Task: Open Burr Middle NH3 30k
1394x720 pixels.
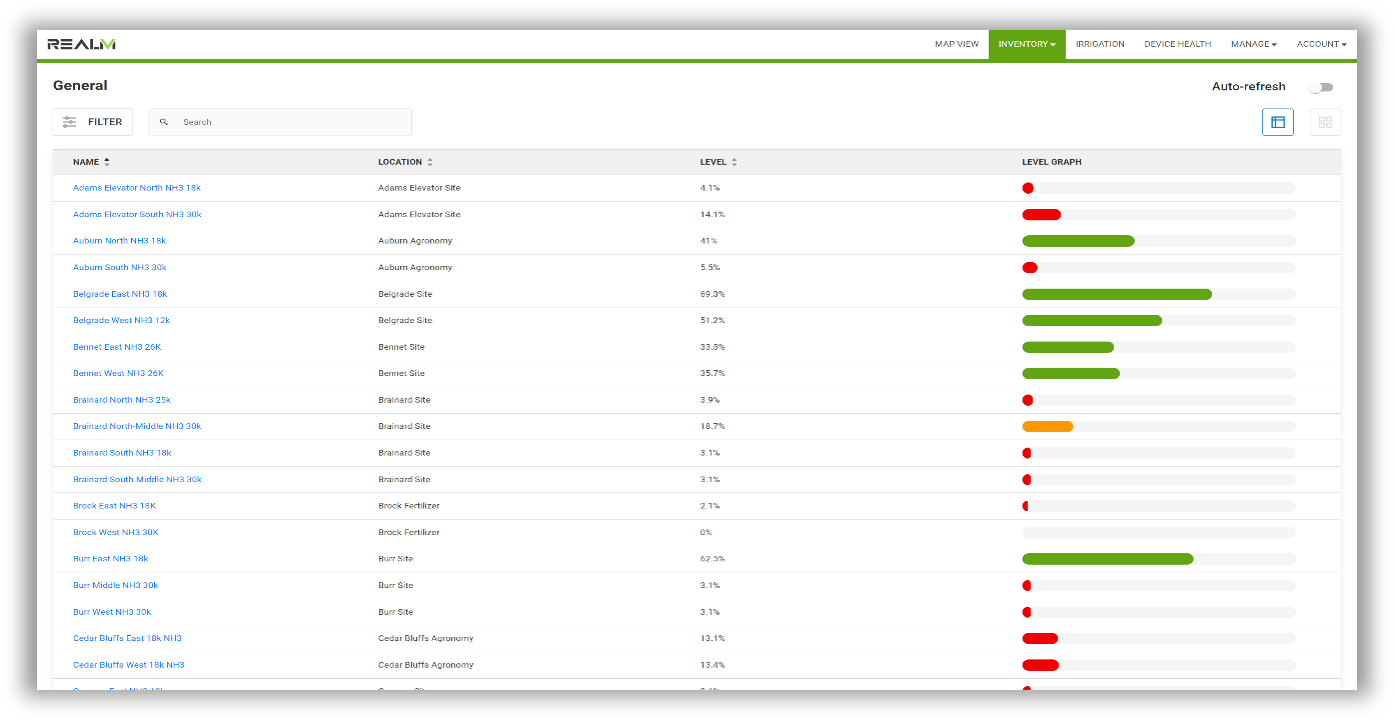Action: [x=116, y=585]
